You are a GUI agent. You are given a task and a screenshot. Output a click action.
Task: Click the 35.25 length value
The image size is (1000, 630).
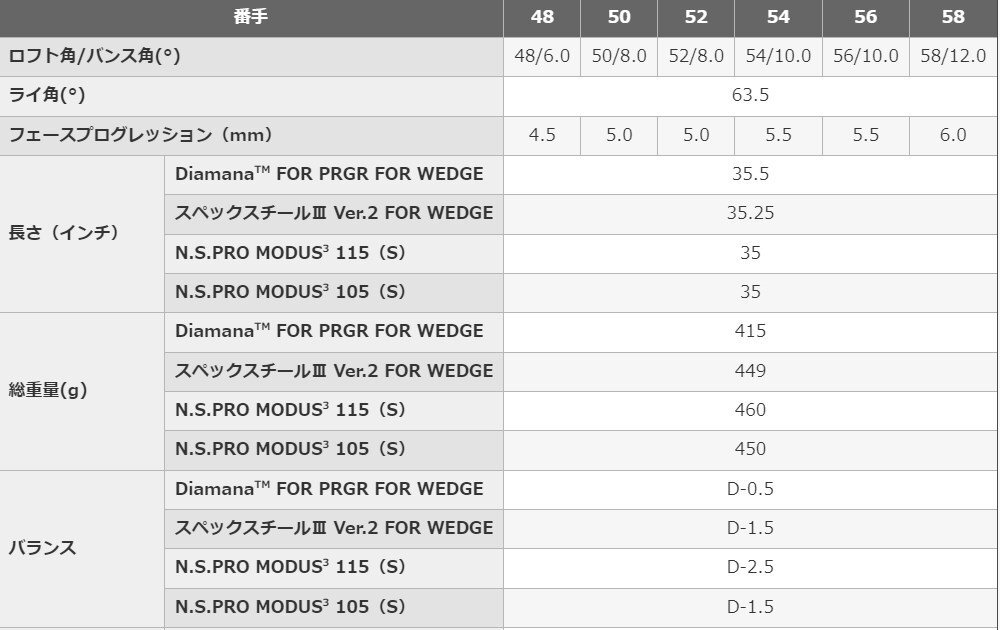point(750,214)
